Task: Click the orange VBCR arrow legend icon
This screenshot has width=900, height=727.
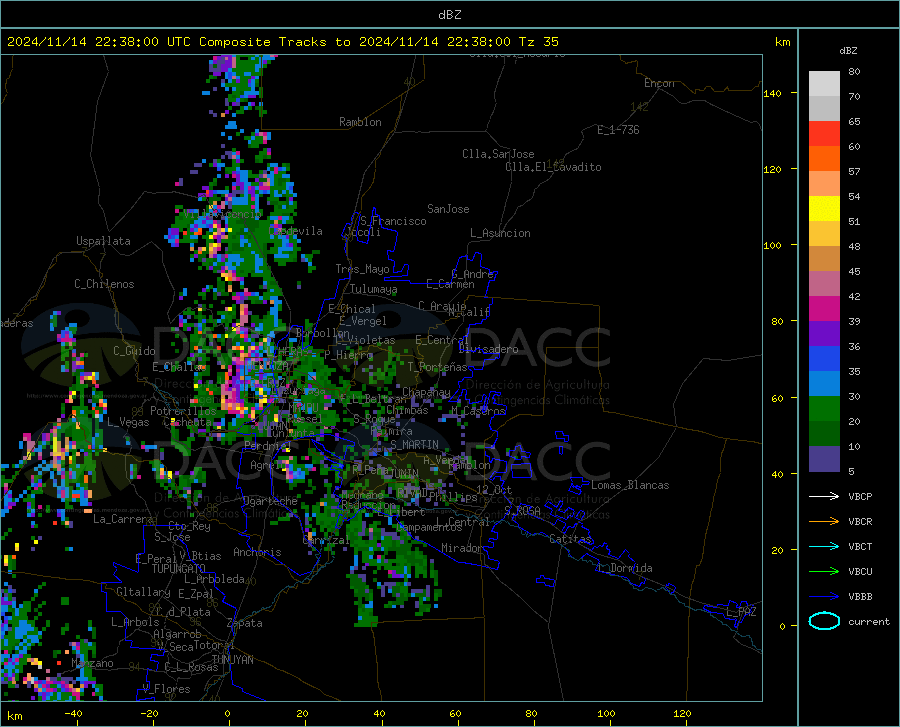Action: [824, 521]
